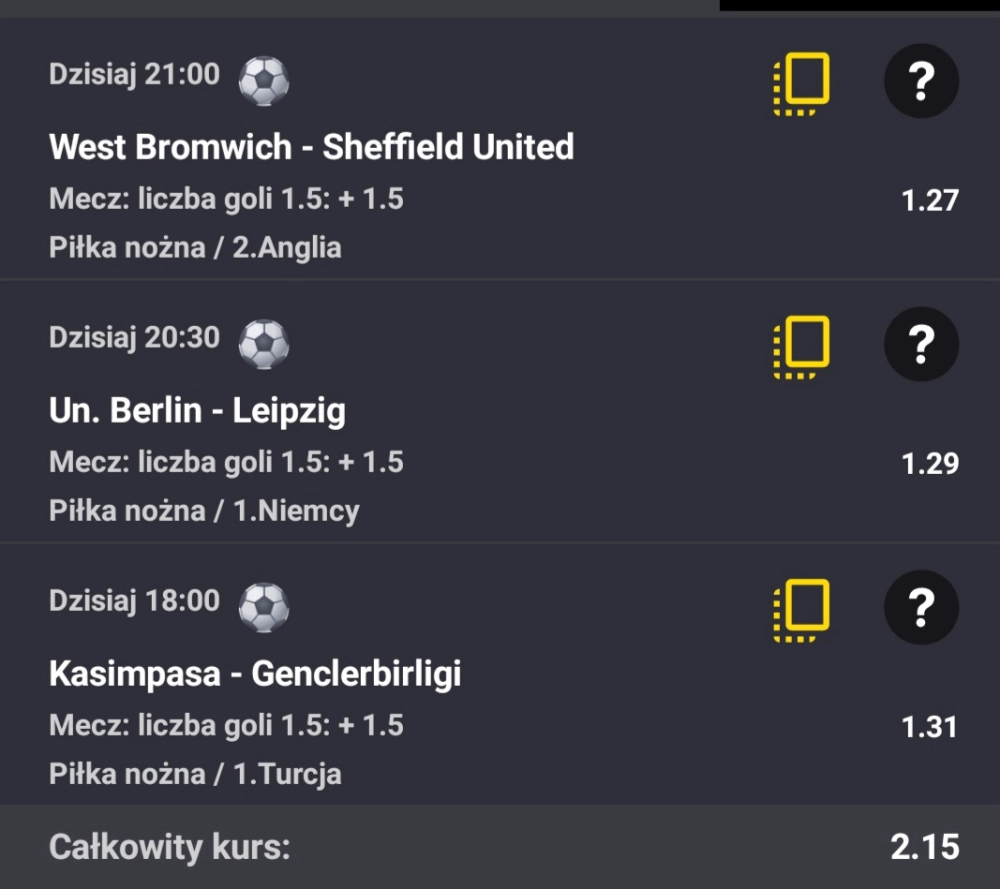The width and height of the screenshot is (1000, 889).
Task: Copy the Un. Berlin - Leipzig bet
Action: tap(802, 346)
